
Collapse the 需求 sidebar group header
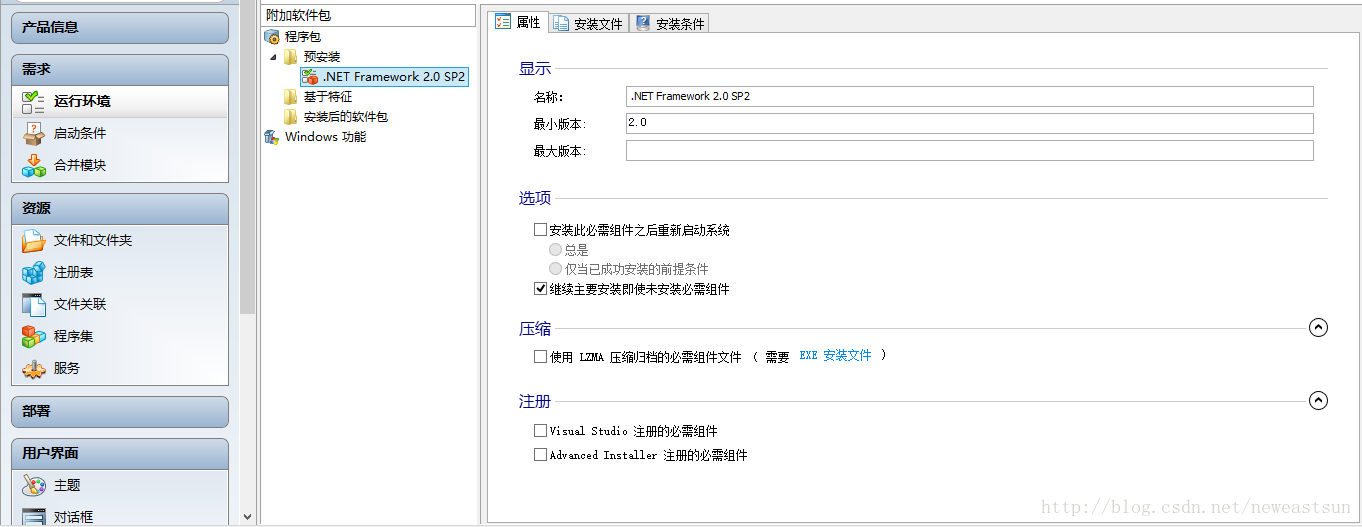[120, 69]
